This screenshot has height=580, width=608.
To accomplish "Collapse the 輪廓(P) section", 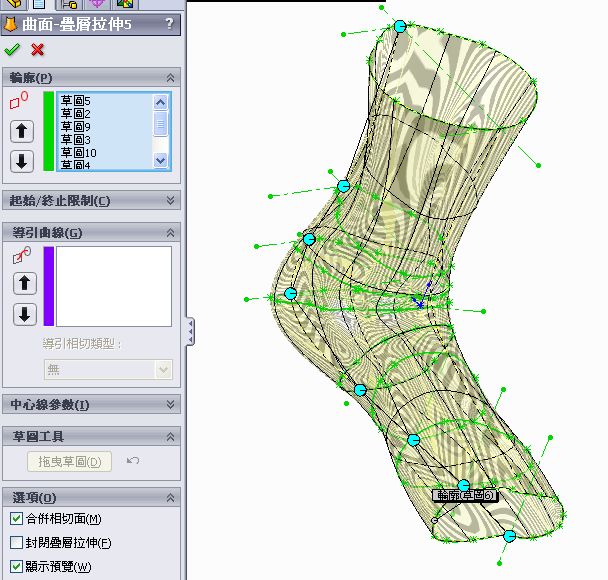I will click(x=170, y=78).
